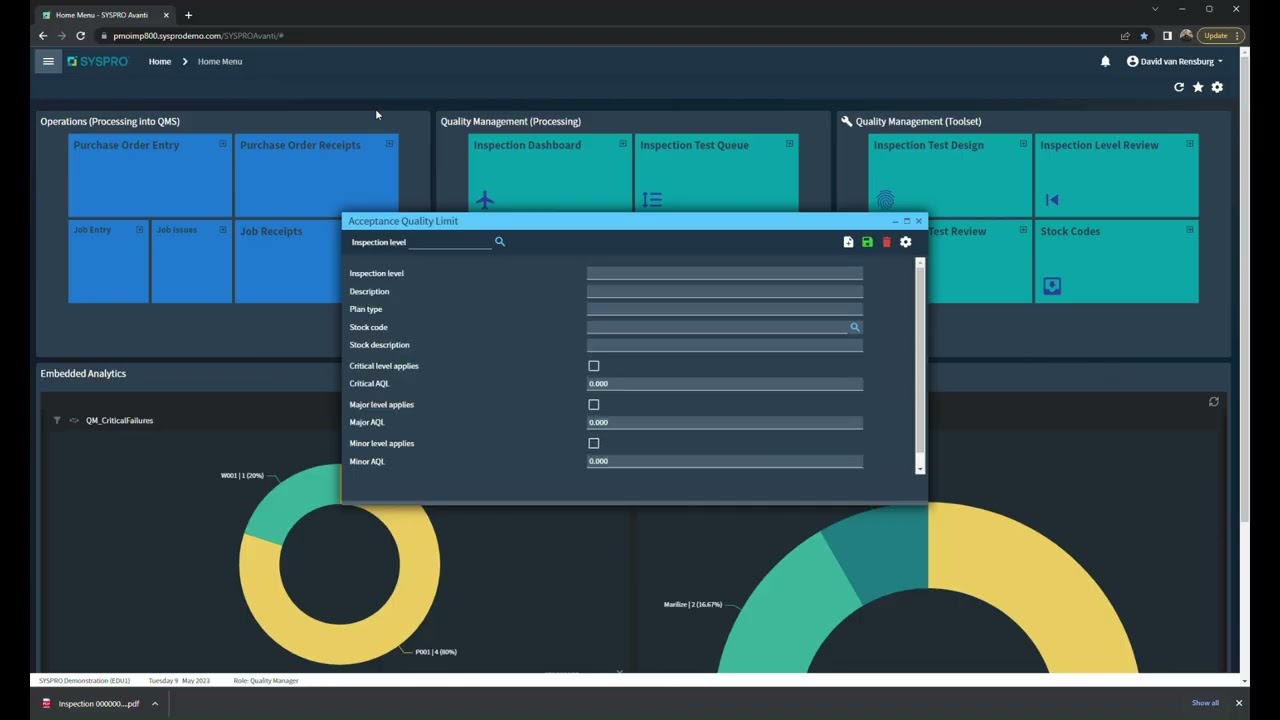This screenshot has height=720, width=1280.
Task: Click the arrows icon beside QM_CriticalFailures
Action: [74, 420]
